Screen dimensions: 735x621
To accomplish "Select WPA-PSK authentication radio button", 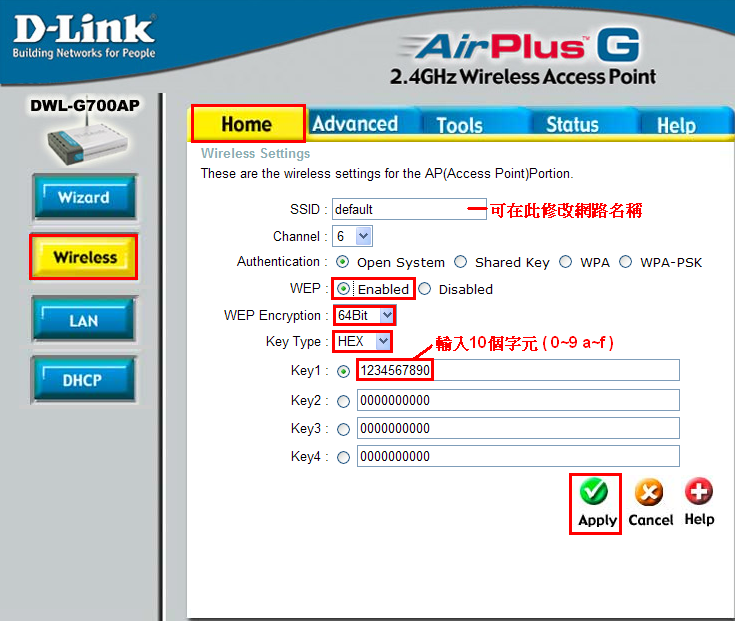I will pyautogui.click(x=626, y=262).
